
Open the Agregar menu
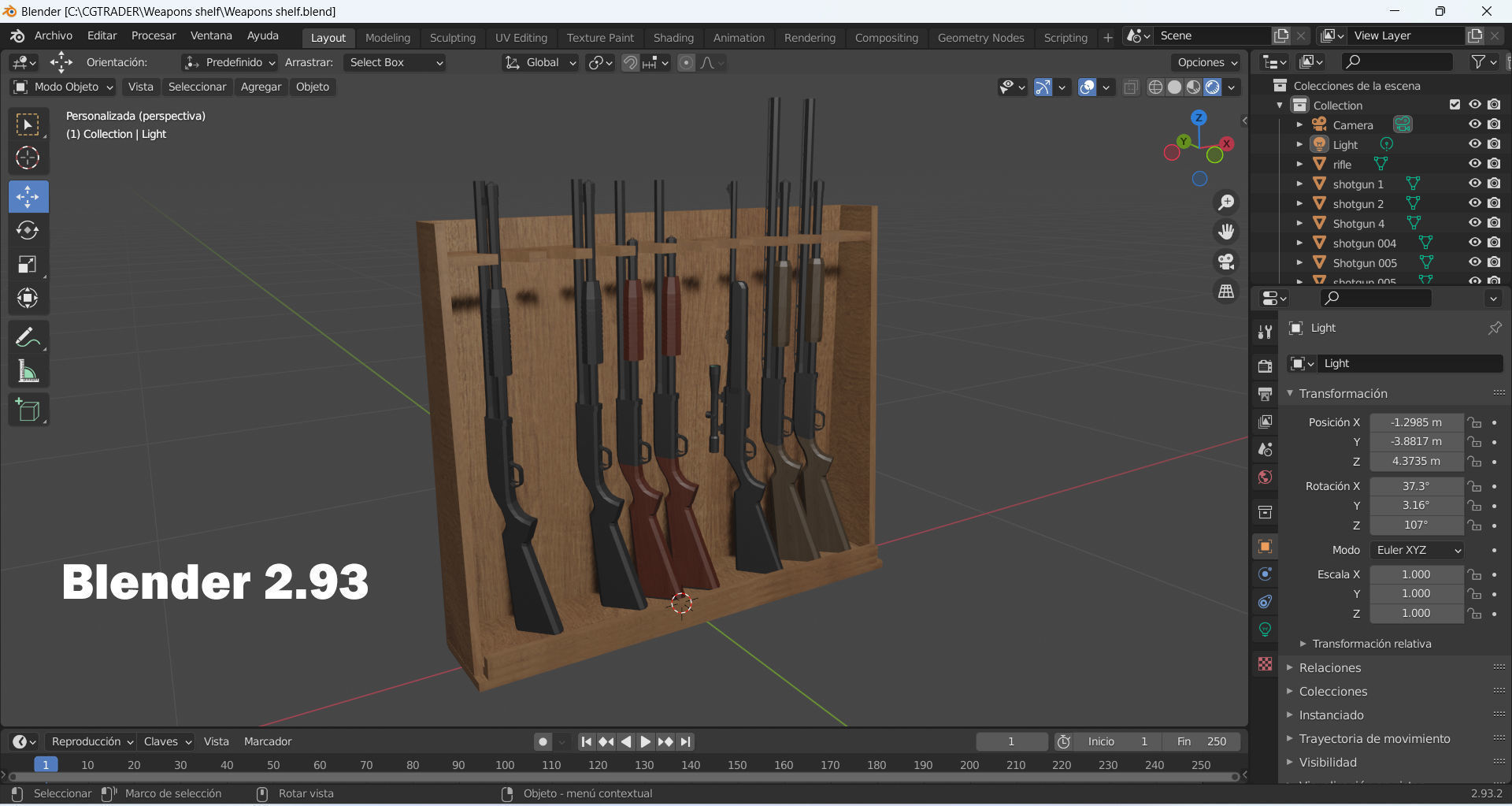(261, 87)
